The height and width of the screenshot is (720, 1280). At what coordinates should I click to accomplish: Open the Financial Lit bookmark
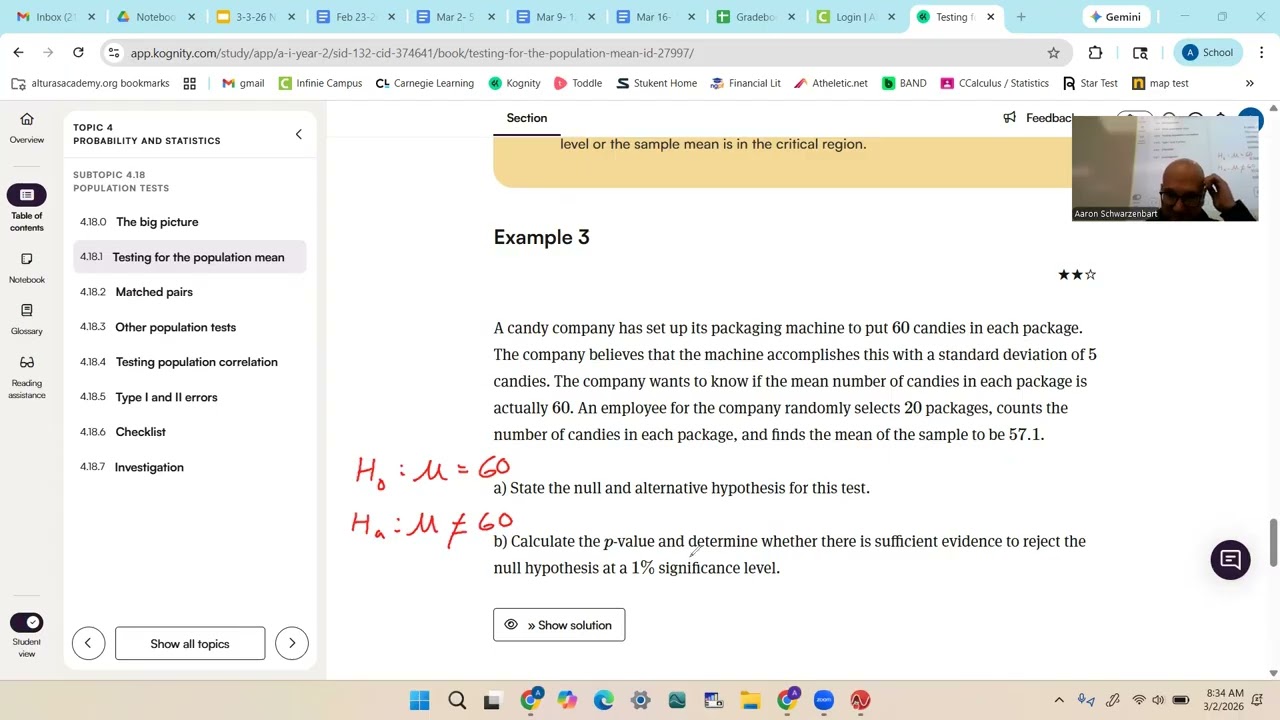pos(745,83)
